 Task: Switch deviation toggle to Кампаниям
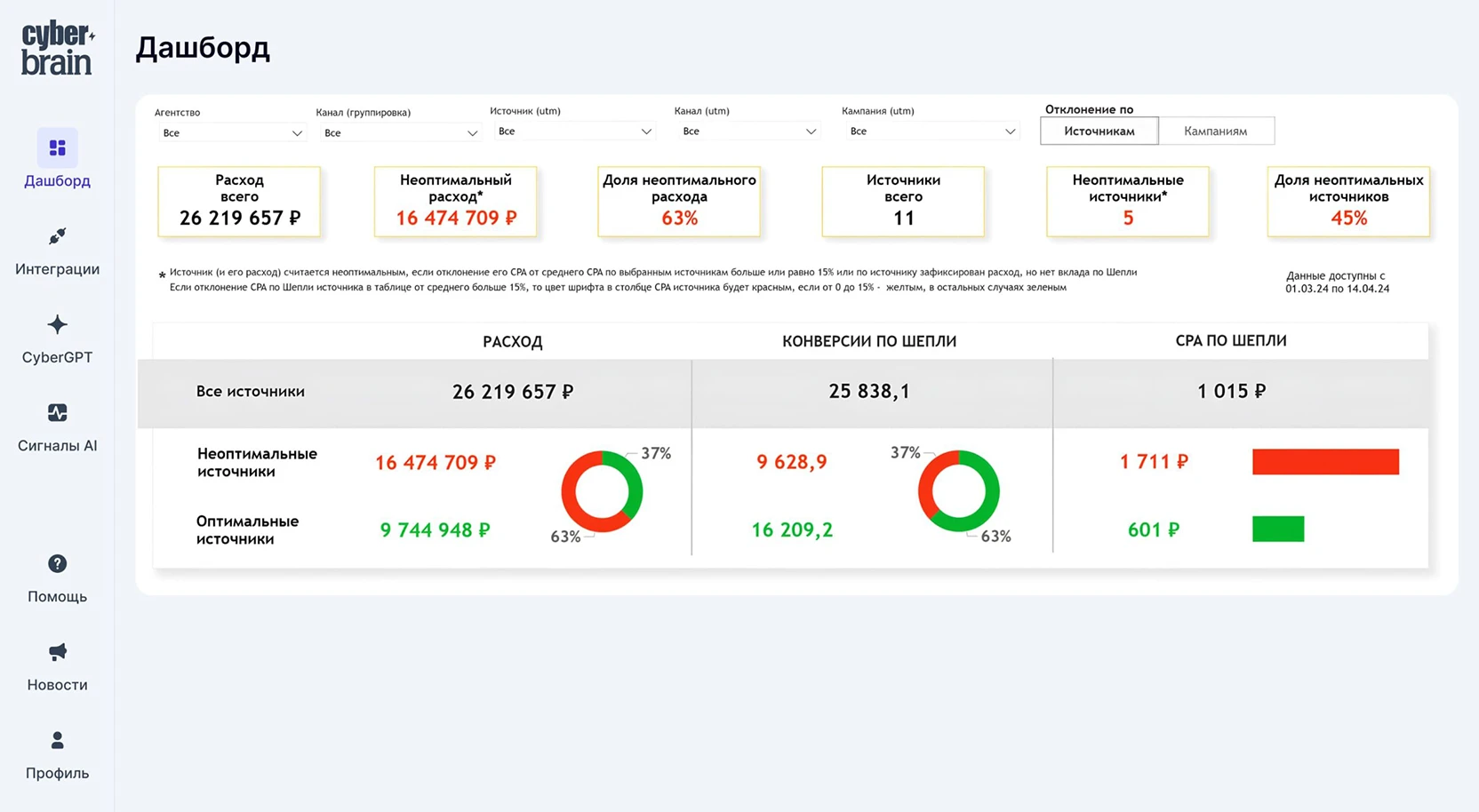tap(1215, 131)
